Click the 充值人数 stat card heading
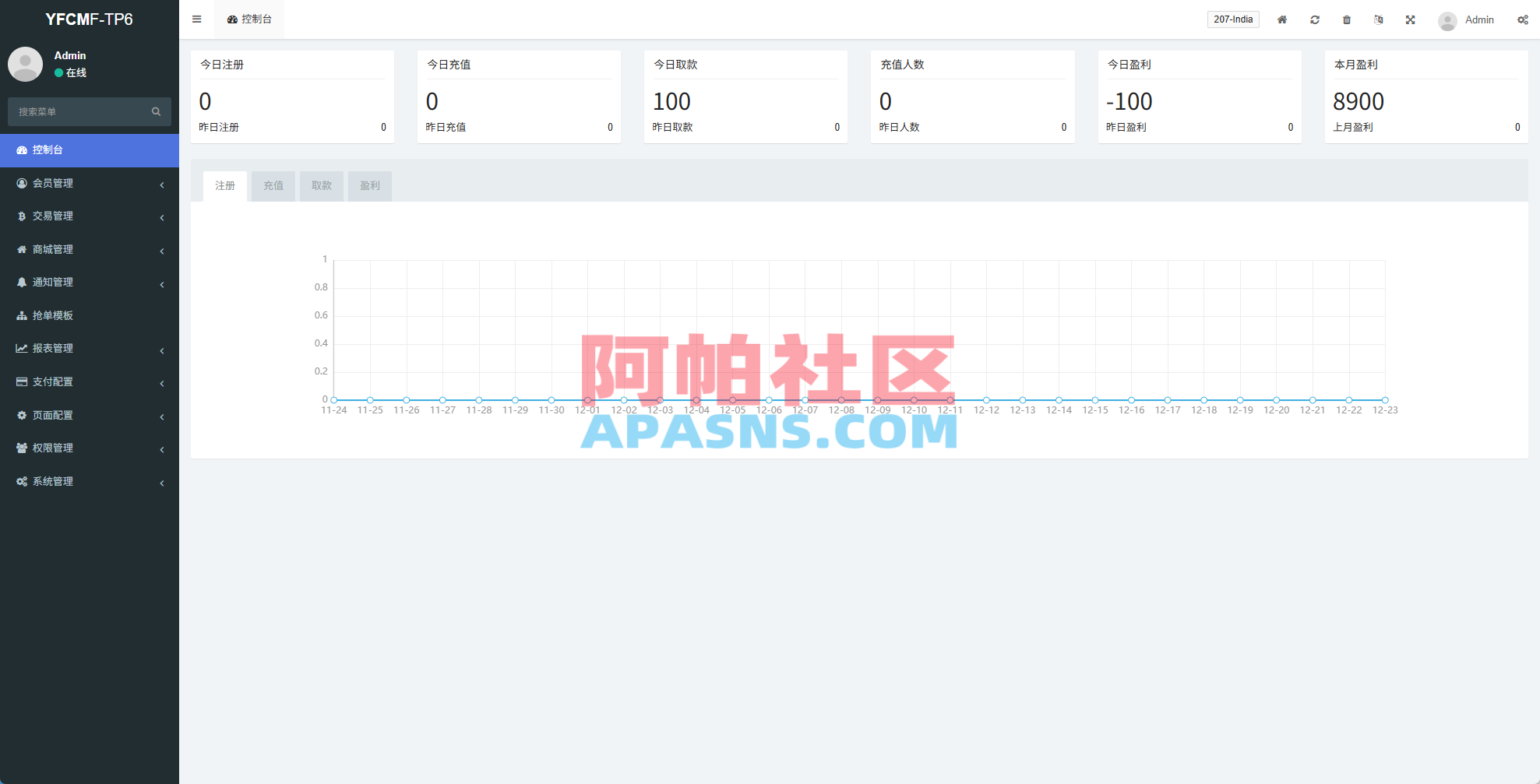Screen dimensions: 1540x784 [x=902, y=65]
